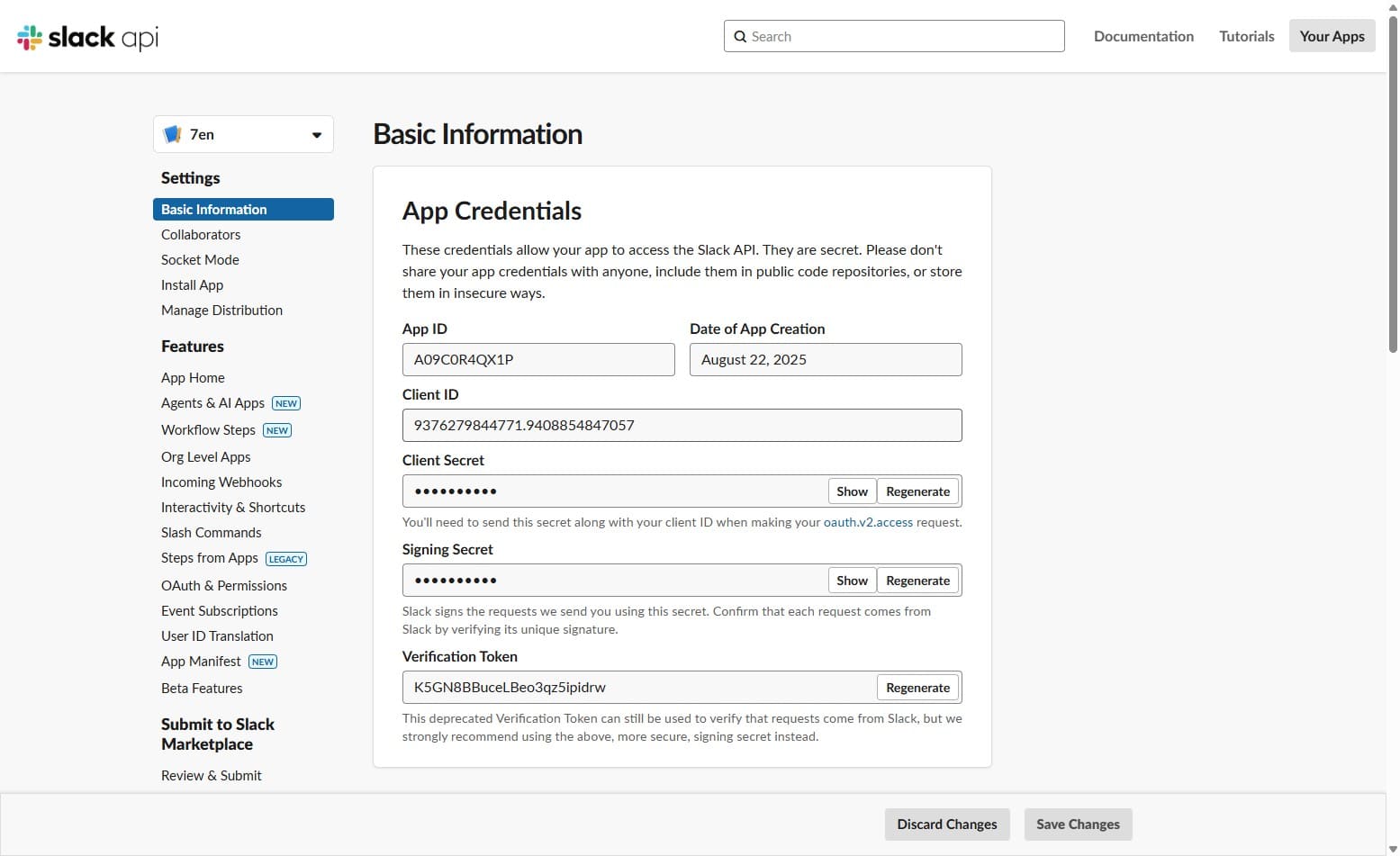1400x856 pixels.
Task: Open Collaborators settings
Action: 201,234
